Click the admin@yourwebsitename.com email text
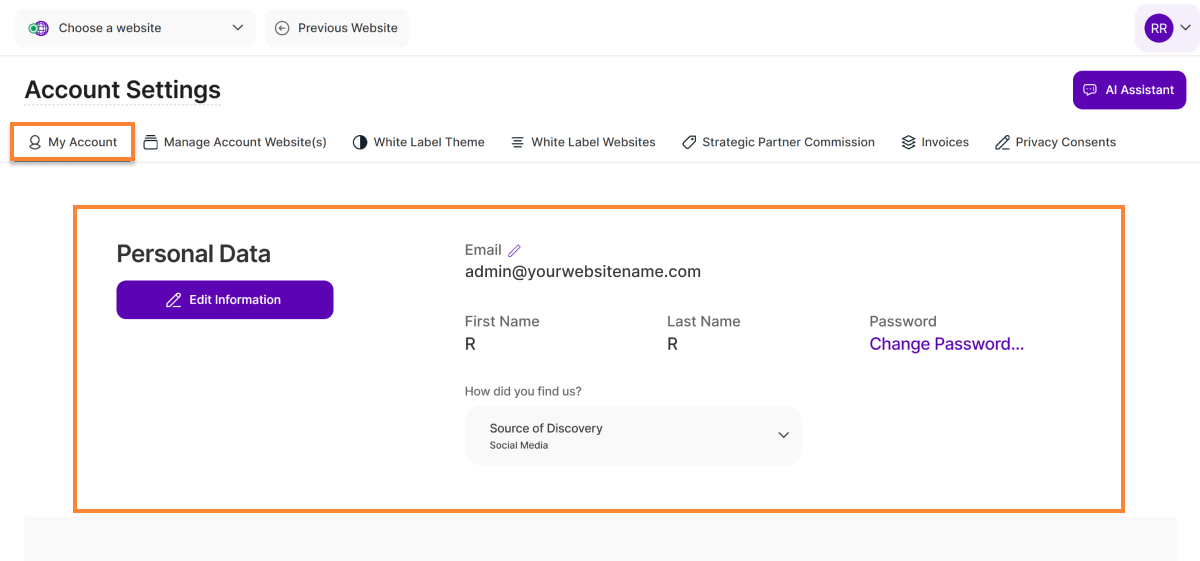Image resolution: width=1200 pixels, height=561 pixels. (x=582, y=272)
